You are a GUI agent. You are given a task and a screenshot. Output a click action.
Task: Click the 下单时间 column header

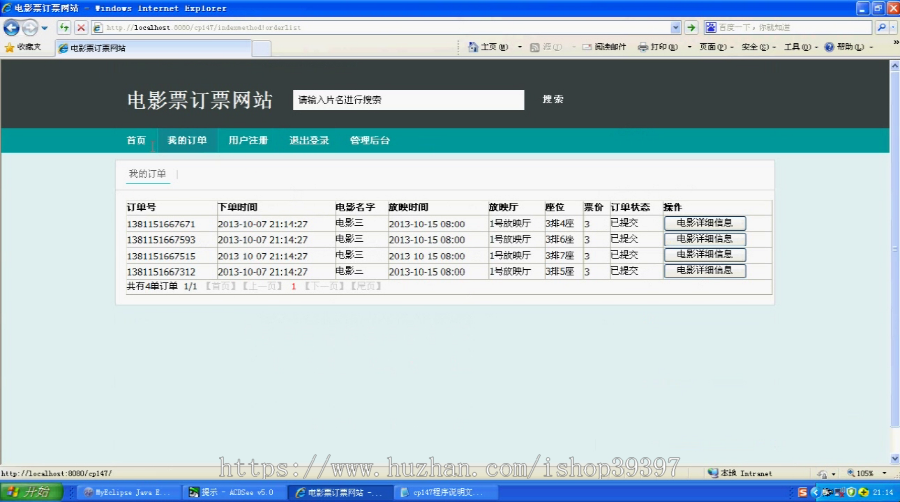pos(237,207)
